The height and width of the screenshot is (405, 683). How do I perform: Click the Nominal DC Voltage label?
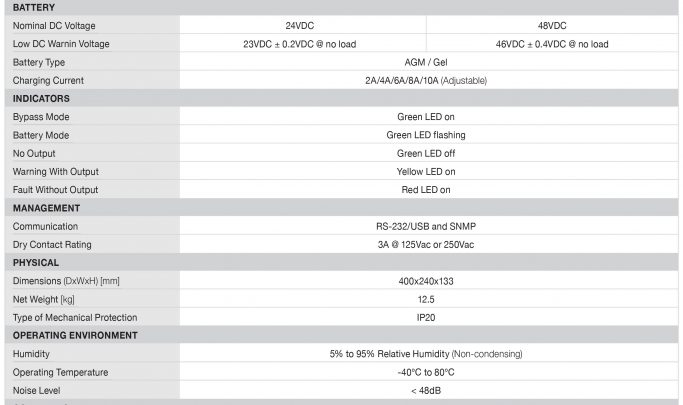(54, 26)
